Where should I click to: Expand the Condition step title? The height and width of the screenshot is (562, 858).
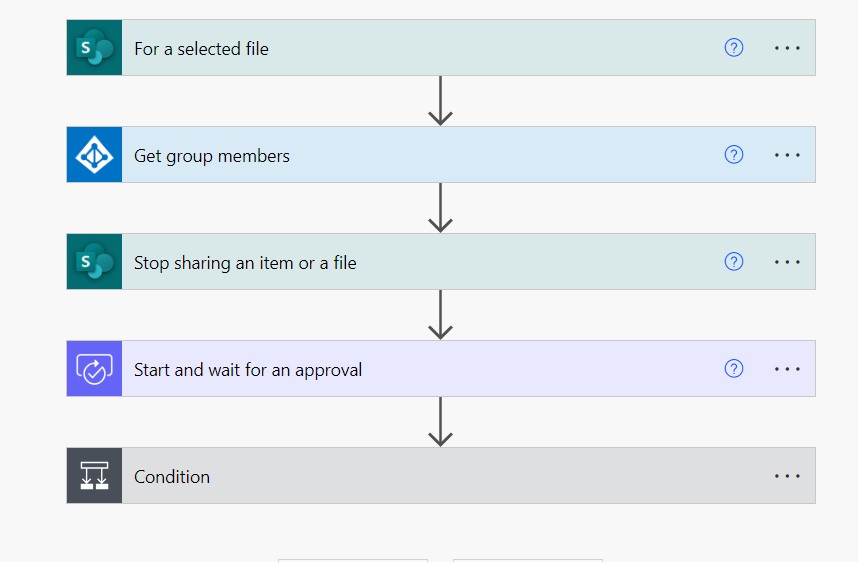172,477
